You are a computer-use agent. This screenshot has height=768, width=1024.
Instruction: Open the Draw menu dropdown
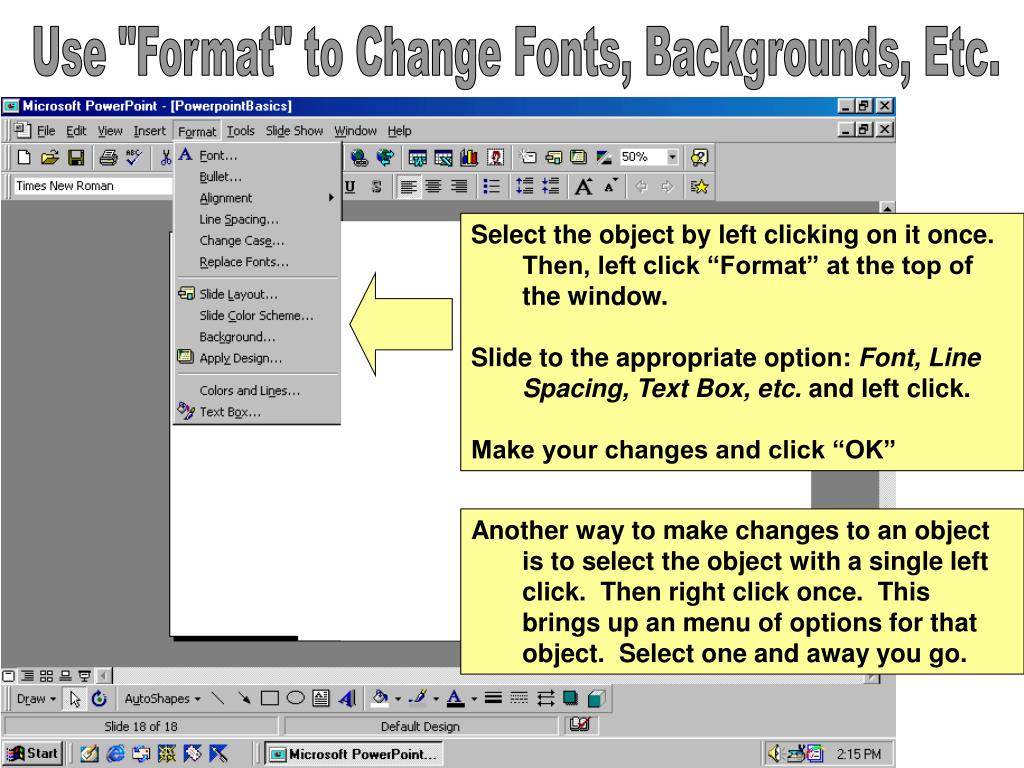36,699
